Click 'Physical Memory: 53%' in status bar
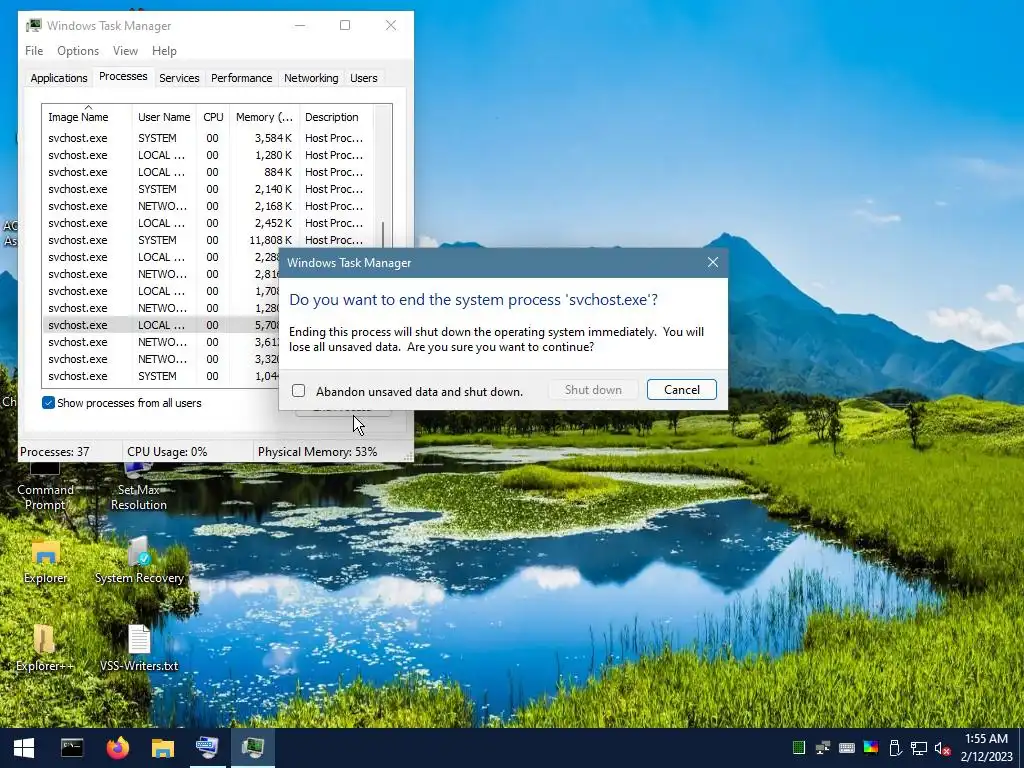This screenshot has height=768, width=1024. coord(317,452)
